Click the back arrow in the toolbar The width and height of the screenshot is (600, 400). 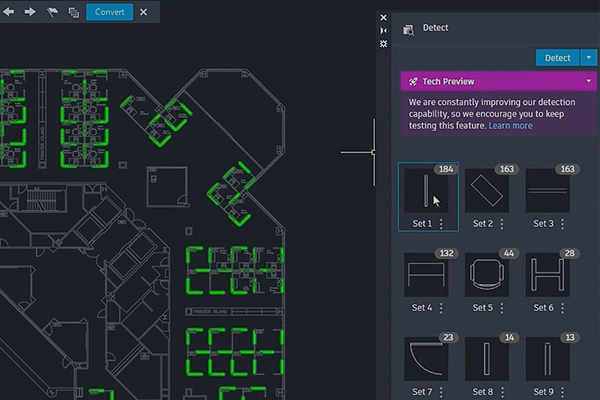(x=8, y=12)
